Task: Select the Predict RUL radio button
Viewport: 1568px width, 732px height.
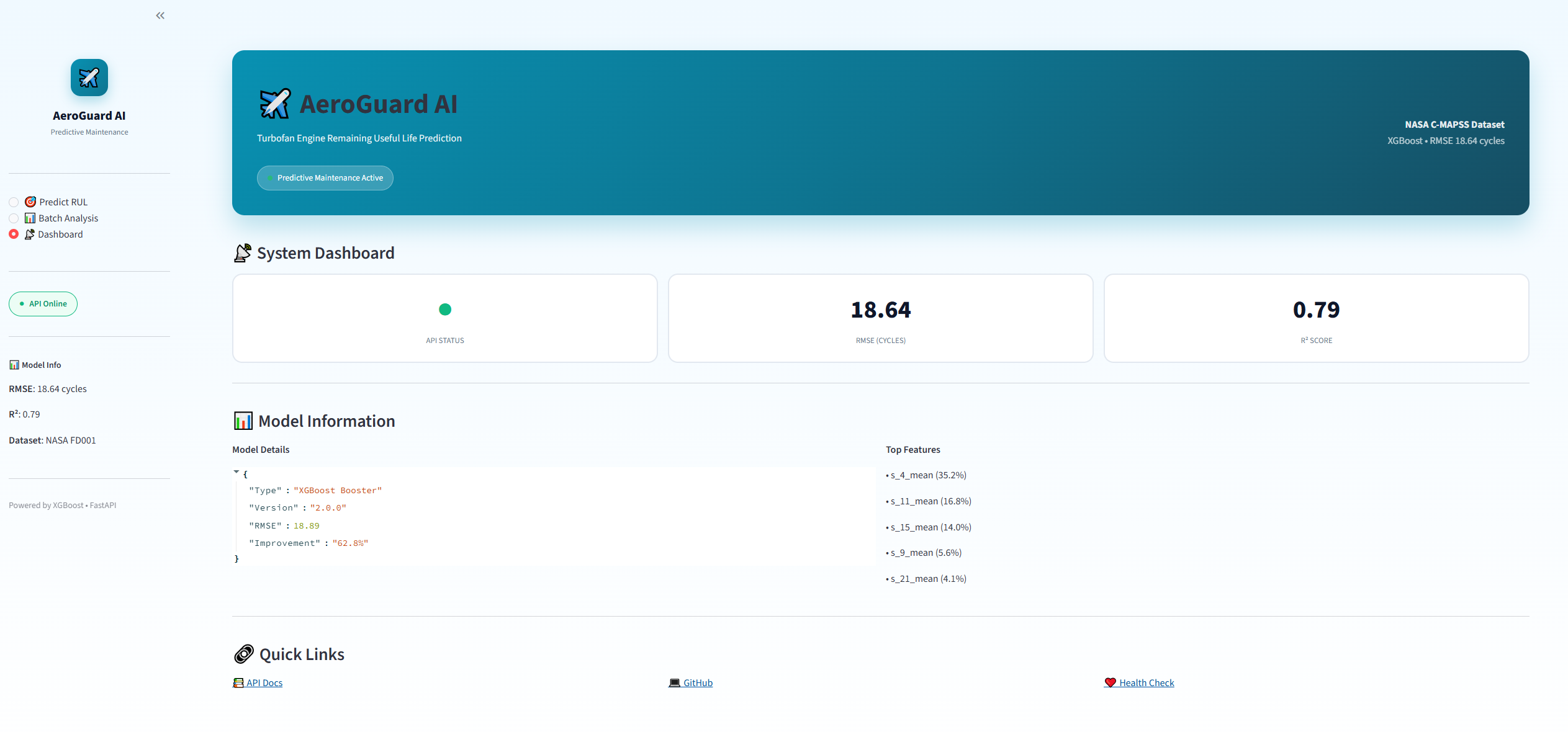Action: click(13, 202)
